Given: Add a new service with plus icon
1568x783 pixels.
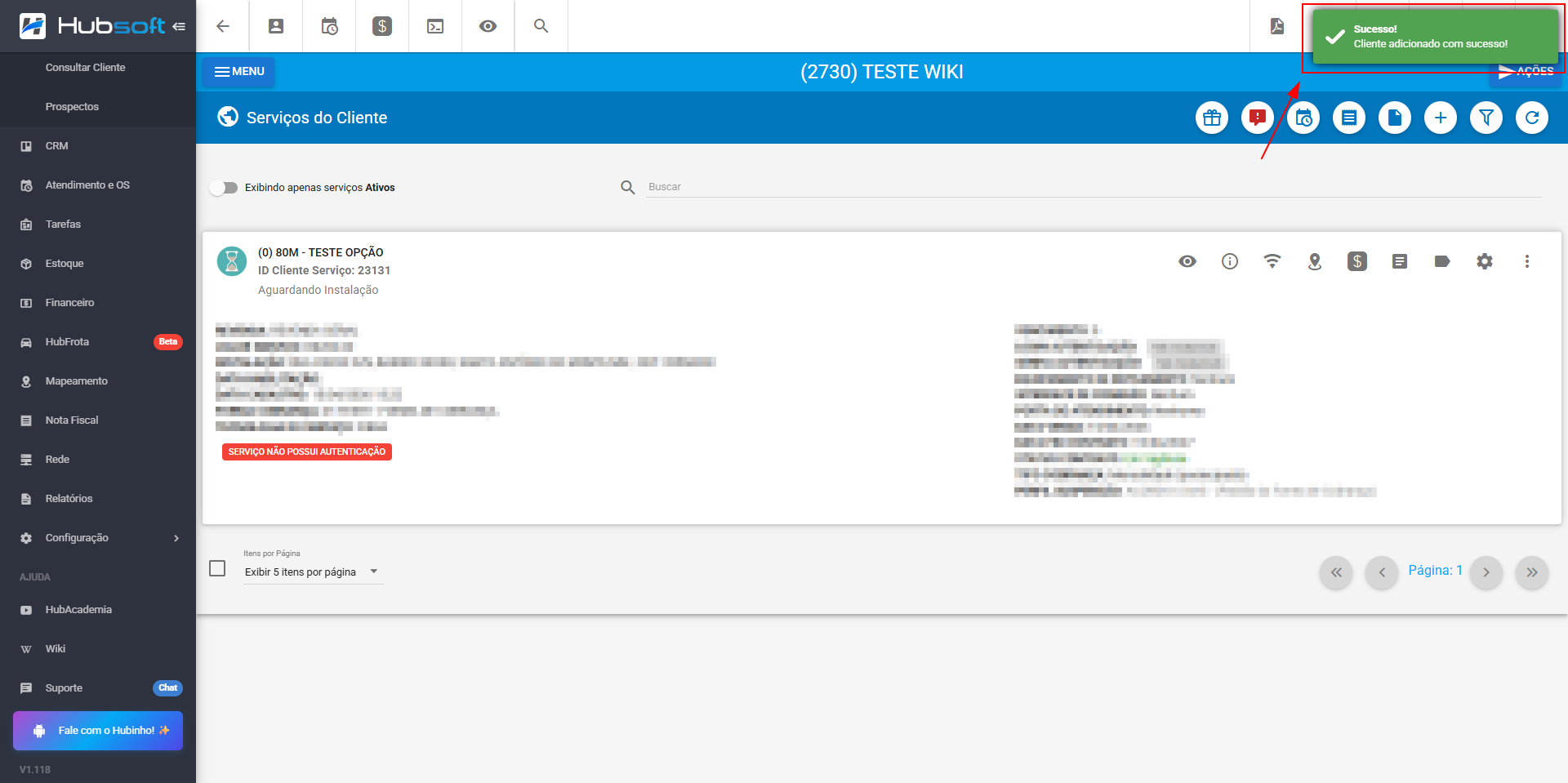Looking at the screenshot, I should [x=1441, y=118].
